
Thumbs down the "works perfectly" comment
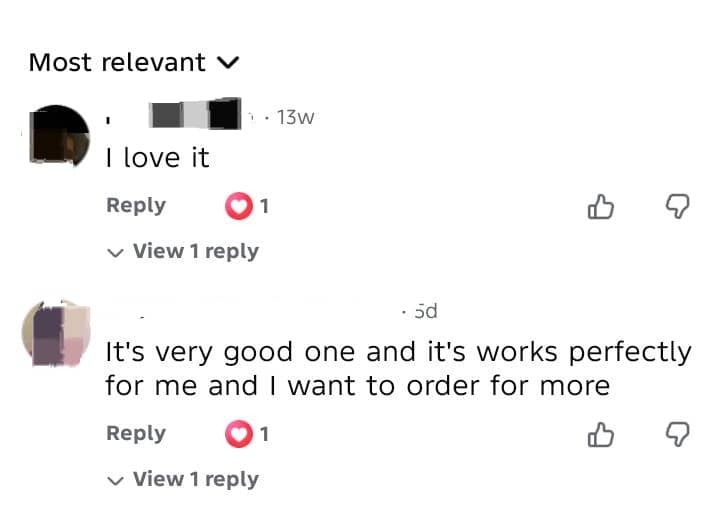coord(678,435)
